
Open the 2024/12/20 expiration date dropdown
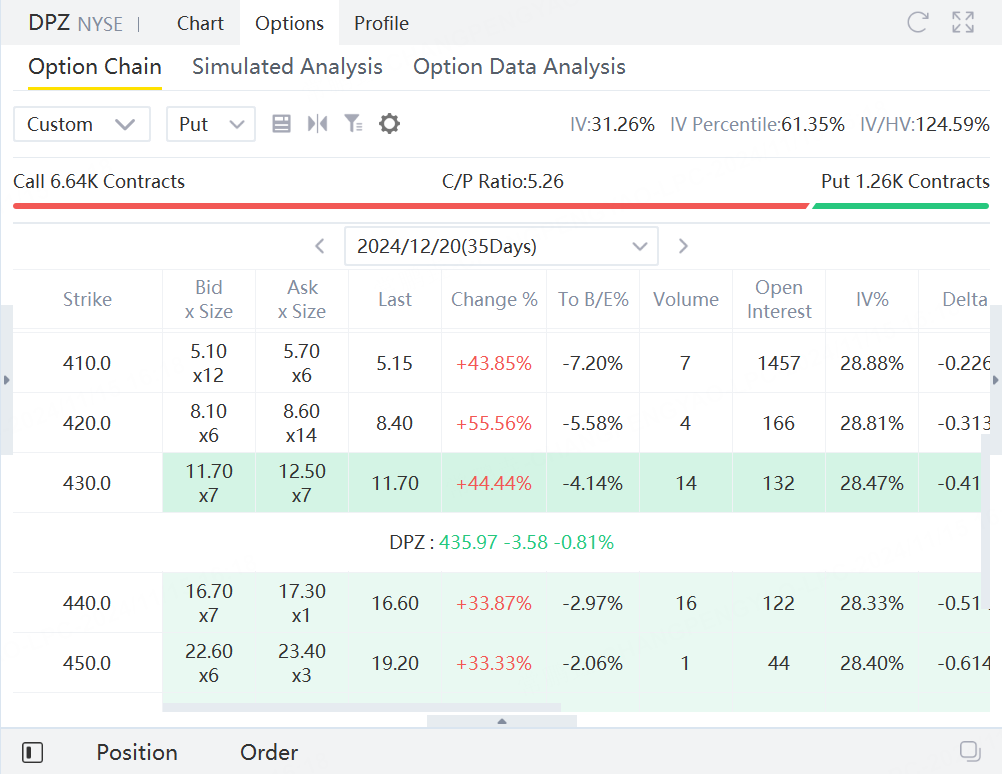pos(501,246)
